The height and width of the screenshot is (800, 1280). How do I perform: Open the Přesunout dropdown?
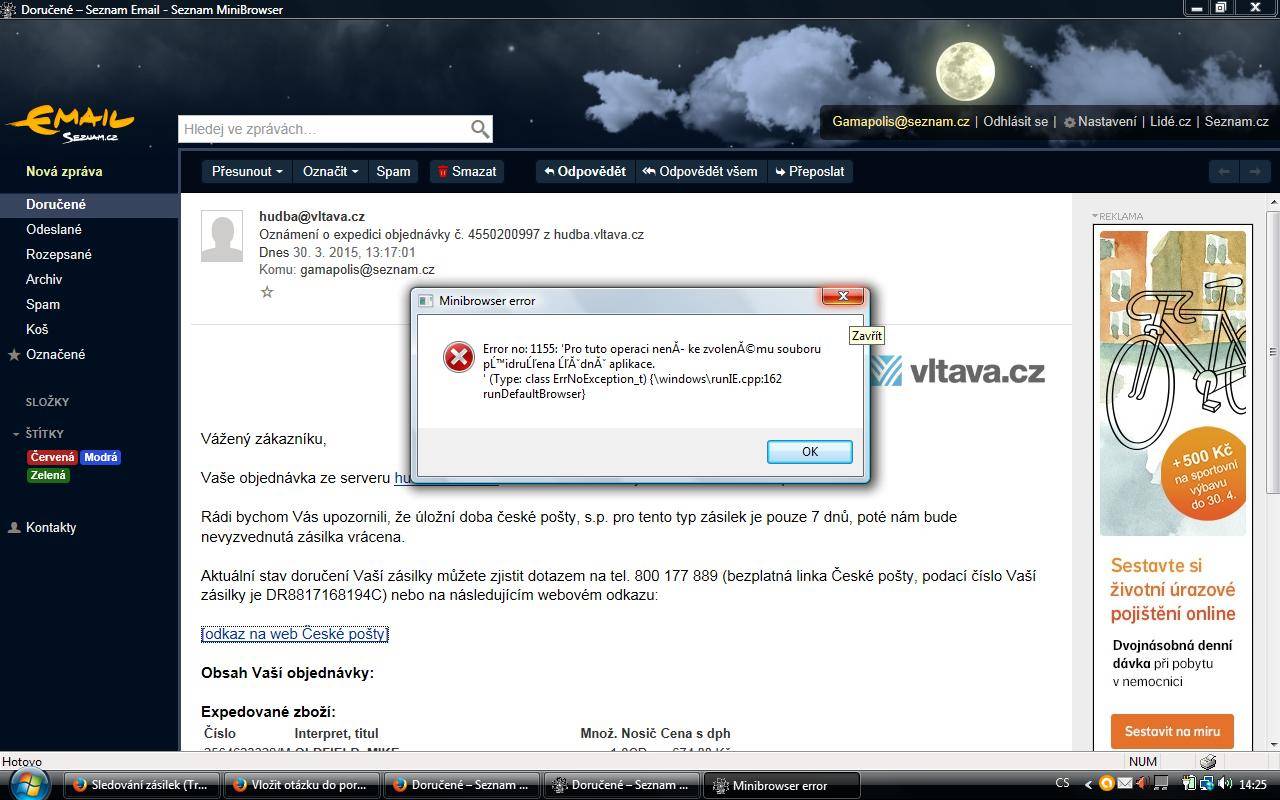pos(247,171)
